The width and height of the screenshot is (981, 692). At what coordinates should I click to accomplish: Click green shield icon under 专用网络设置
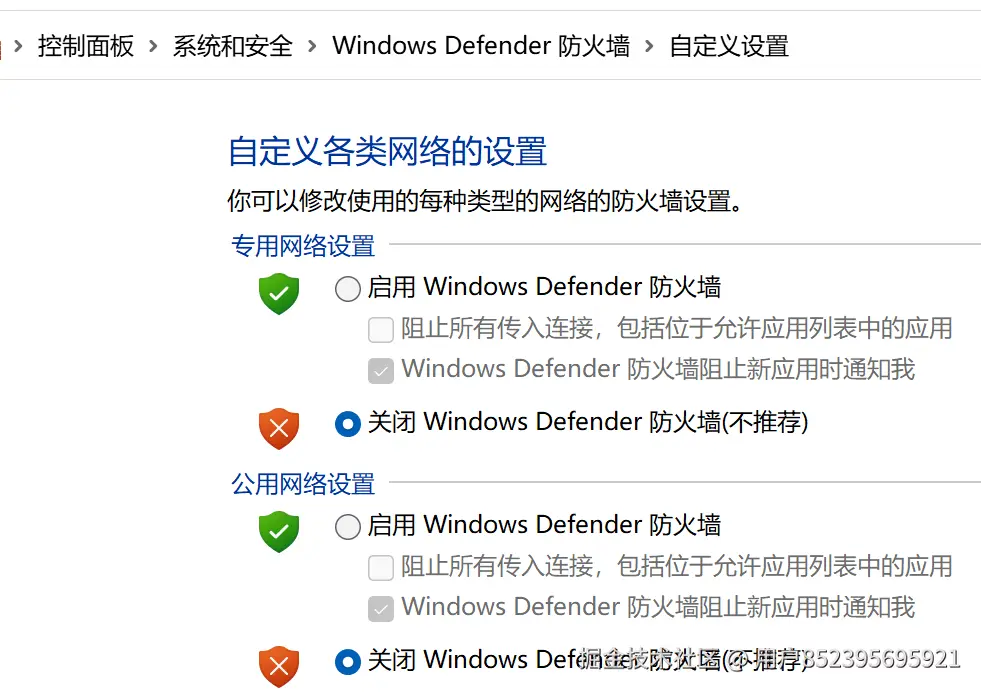279,294
